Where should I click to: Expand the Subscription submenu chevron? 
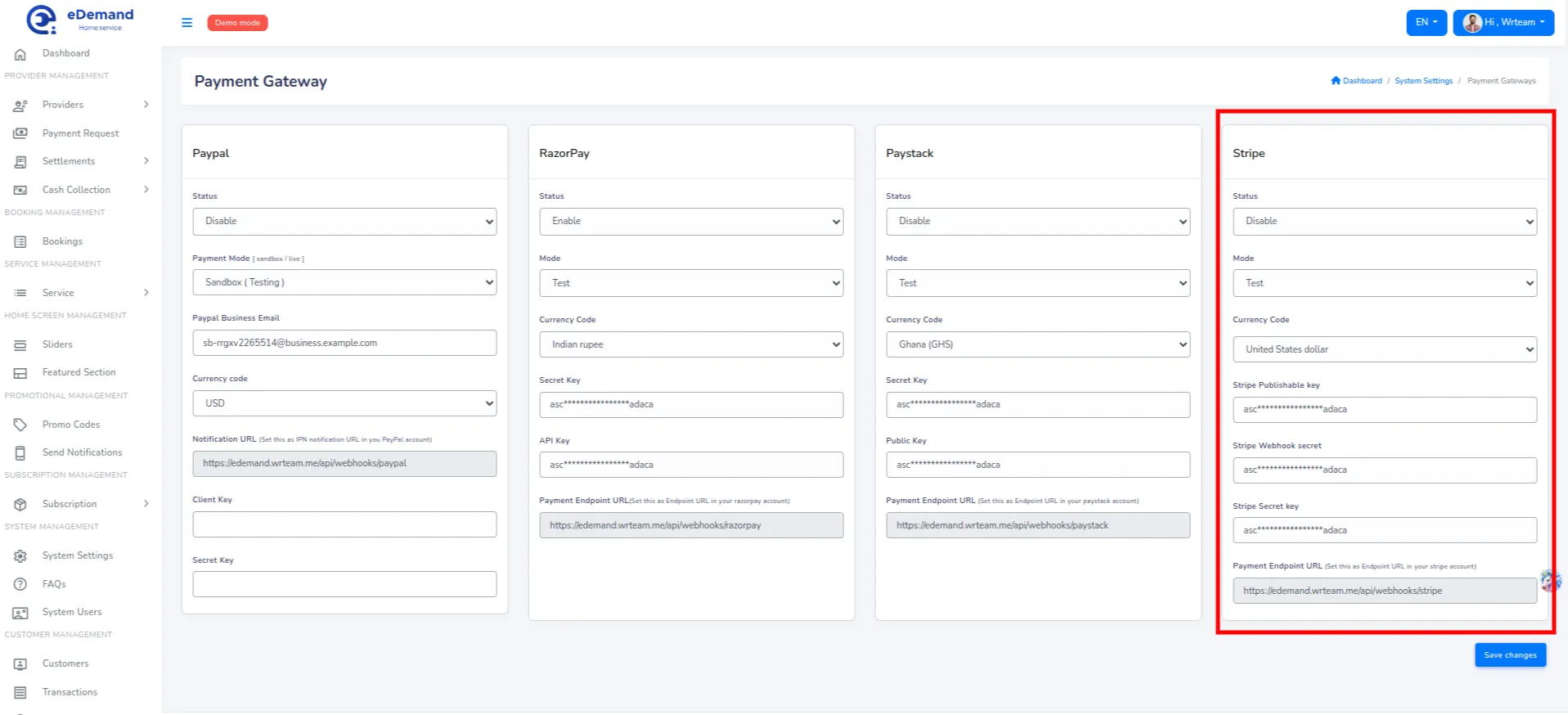pos(146,504)
